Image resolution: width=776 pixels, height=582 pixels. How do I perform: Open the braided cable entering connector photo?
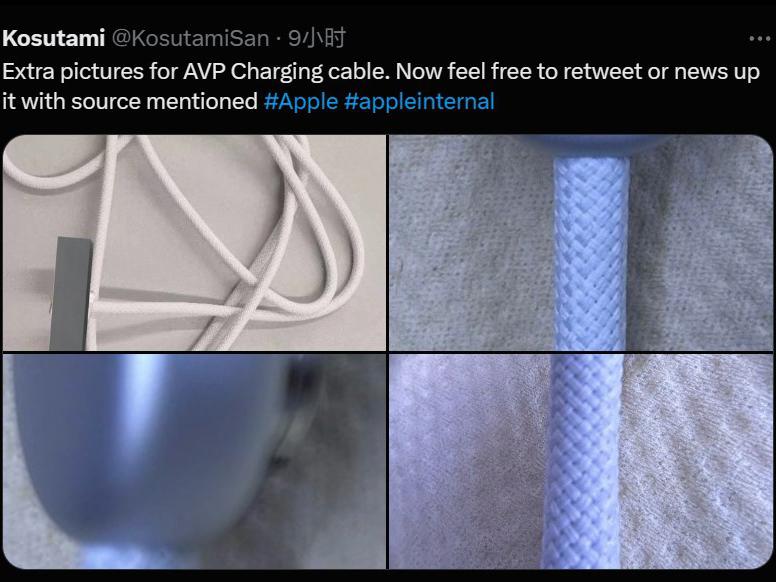coord(581,242)
